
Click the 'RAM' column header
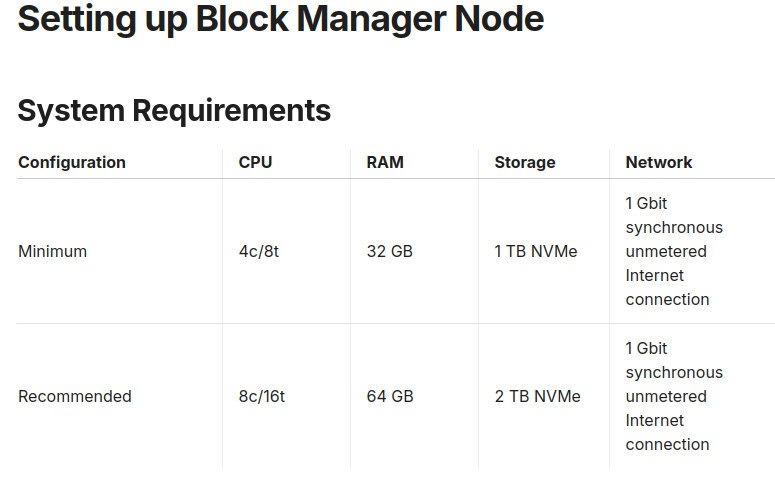pyautogui.click(x=385, y=162)
